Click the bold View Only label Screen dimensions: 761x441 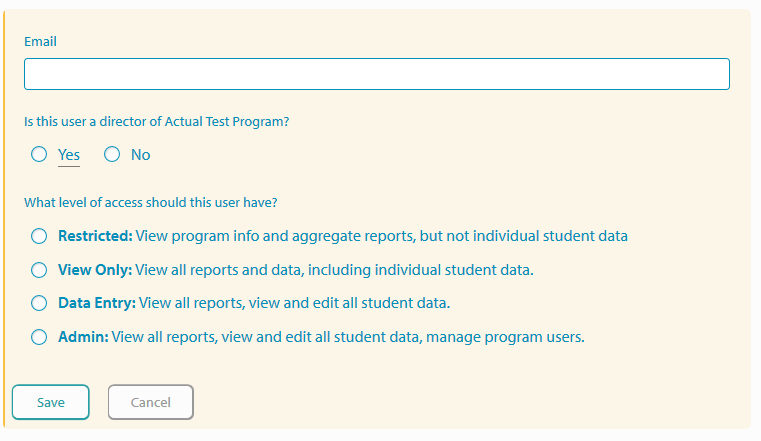[x=95, y=270]
